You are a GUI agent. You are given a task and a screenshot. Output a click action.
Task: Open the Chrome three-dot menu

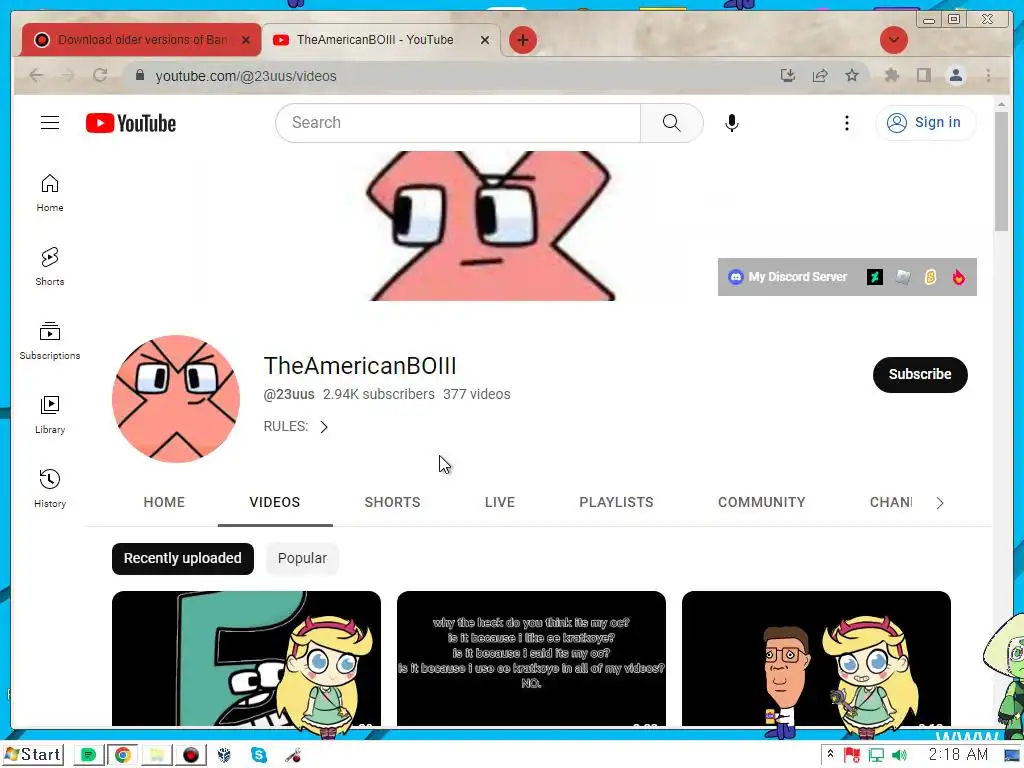[x=988, y=75]
